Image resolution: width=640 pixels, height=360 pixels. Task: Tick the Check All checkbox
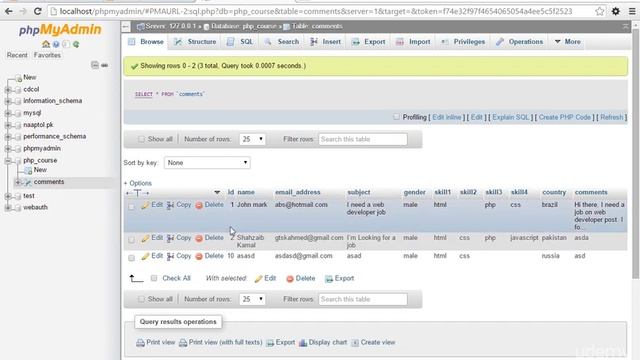pos(154,278)
